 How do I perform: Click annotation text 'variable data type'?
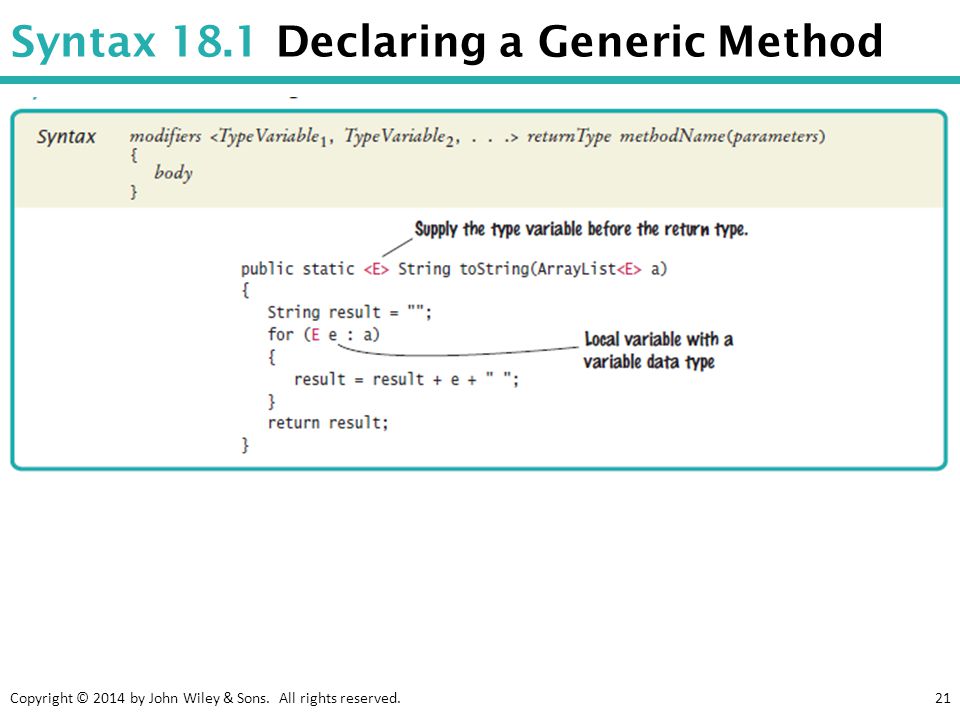(649, 361)
